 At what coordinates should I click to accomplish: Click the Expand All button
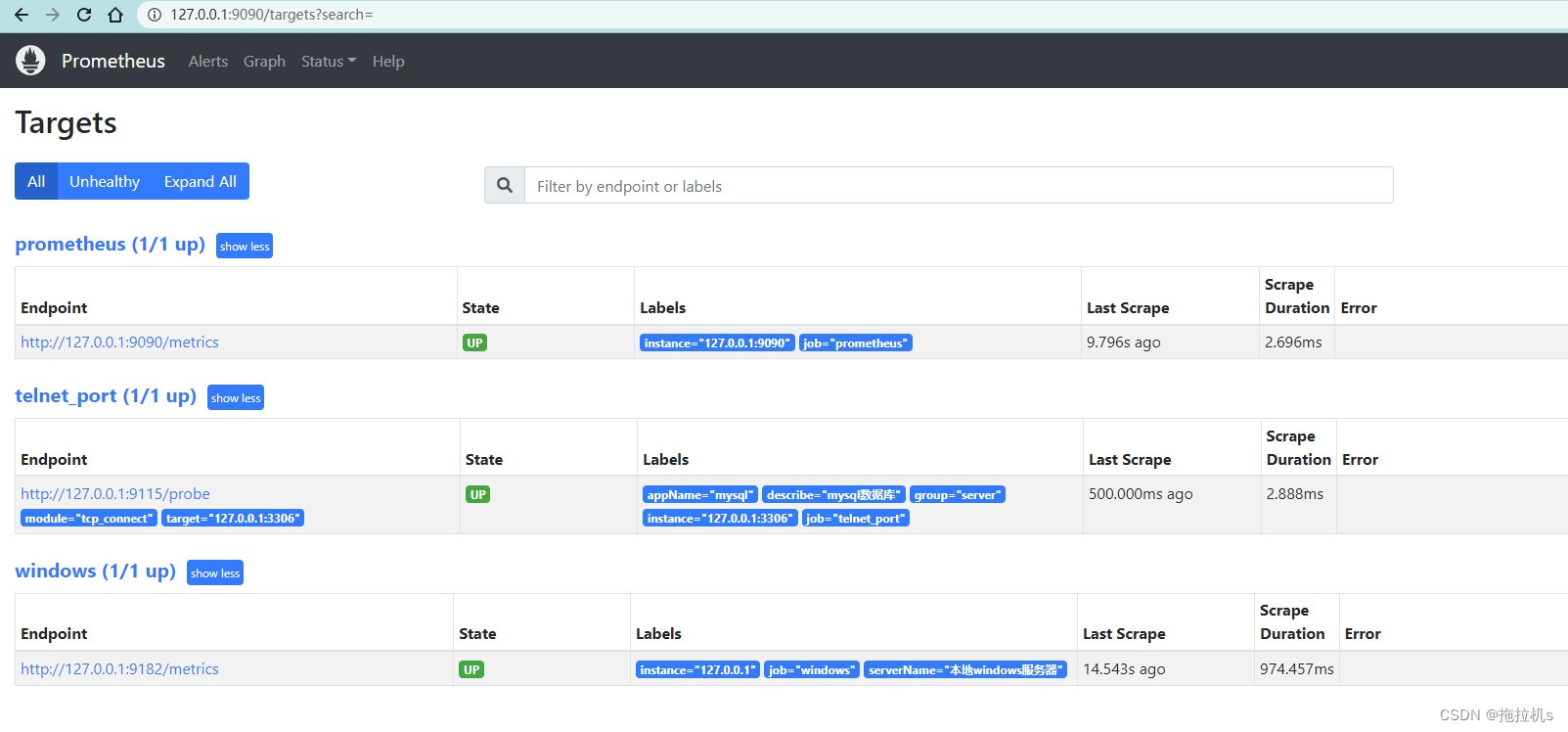pyautogui.click(x=201, y=181)
